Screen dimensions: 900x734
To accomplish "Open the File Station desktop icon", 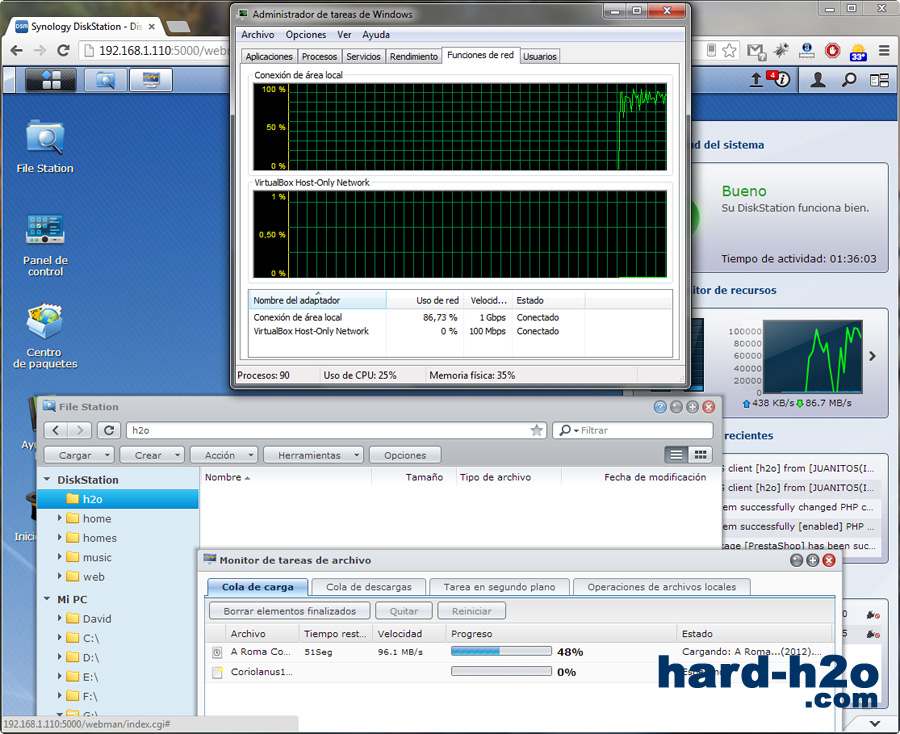I will pos(45,146).
